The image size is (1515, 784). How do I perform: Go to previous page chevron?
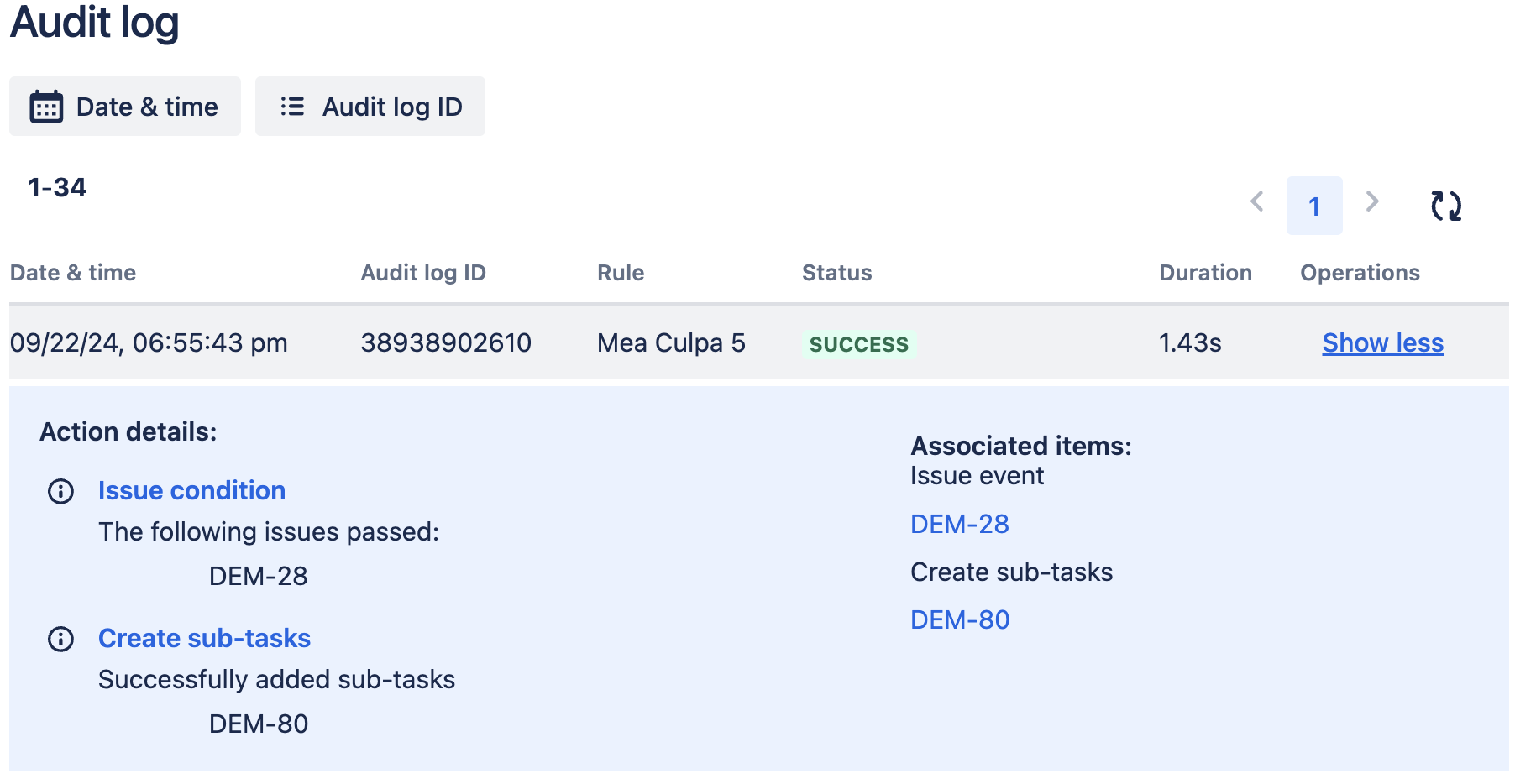coord(1257,201)
